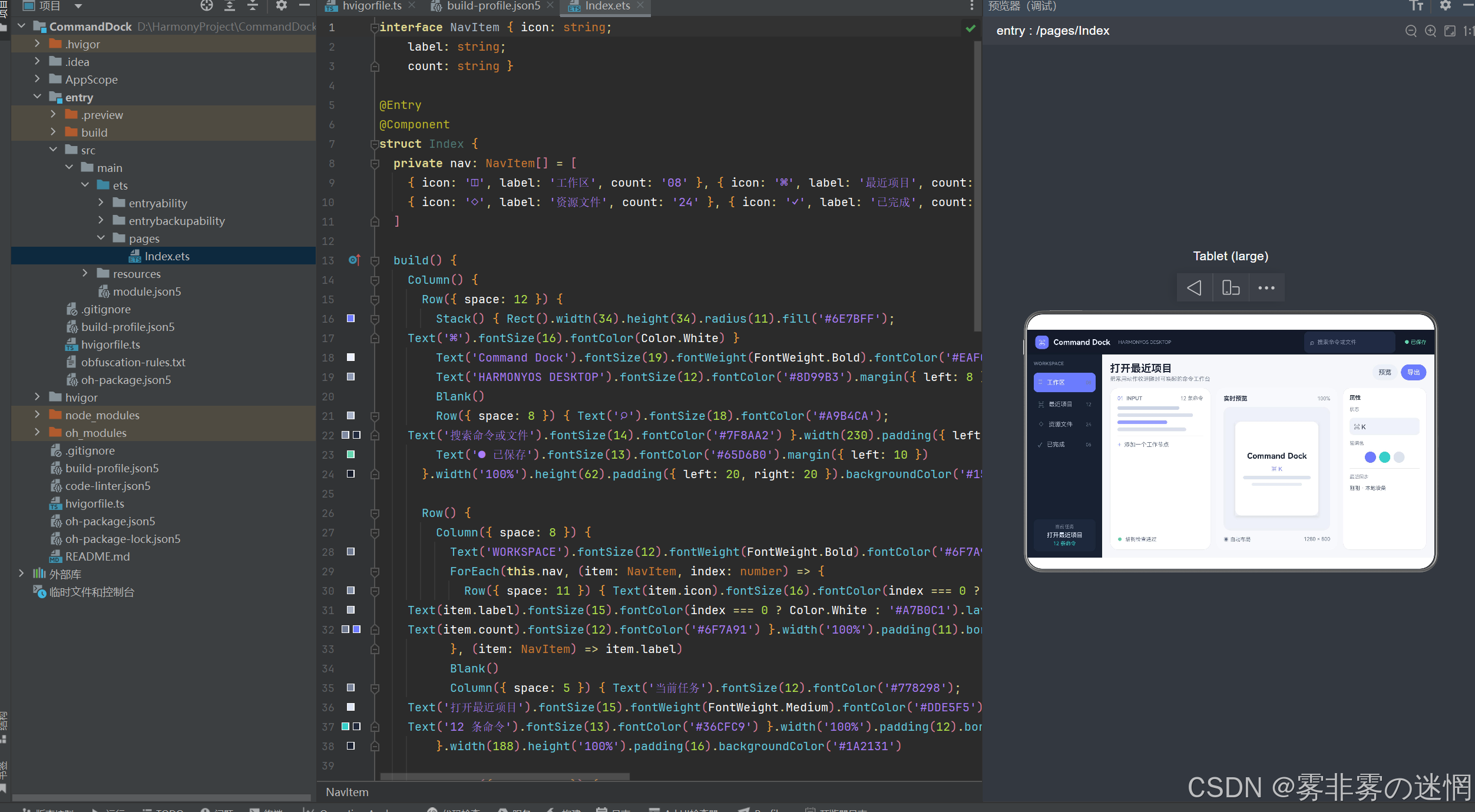Click the locate-file target icon in project panel
The width and height of the screenshot is (1475, 812).
pyautogui.click(x=207, y=6)
